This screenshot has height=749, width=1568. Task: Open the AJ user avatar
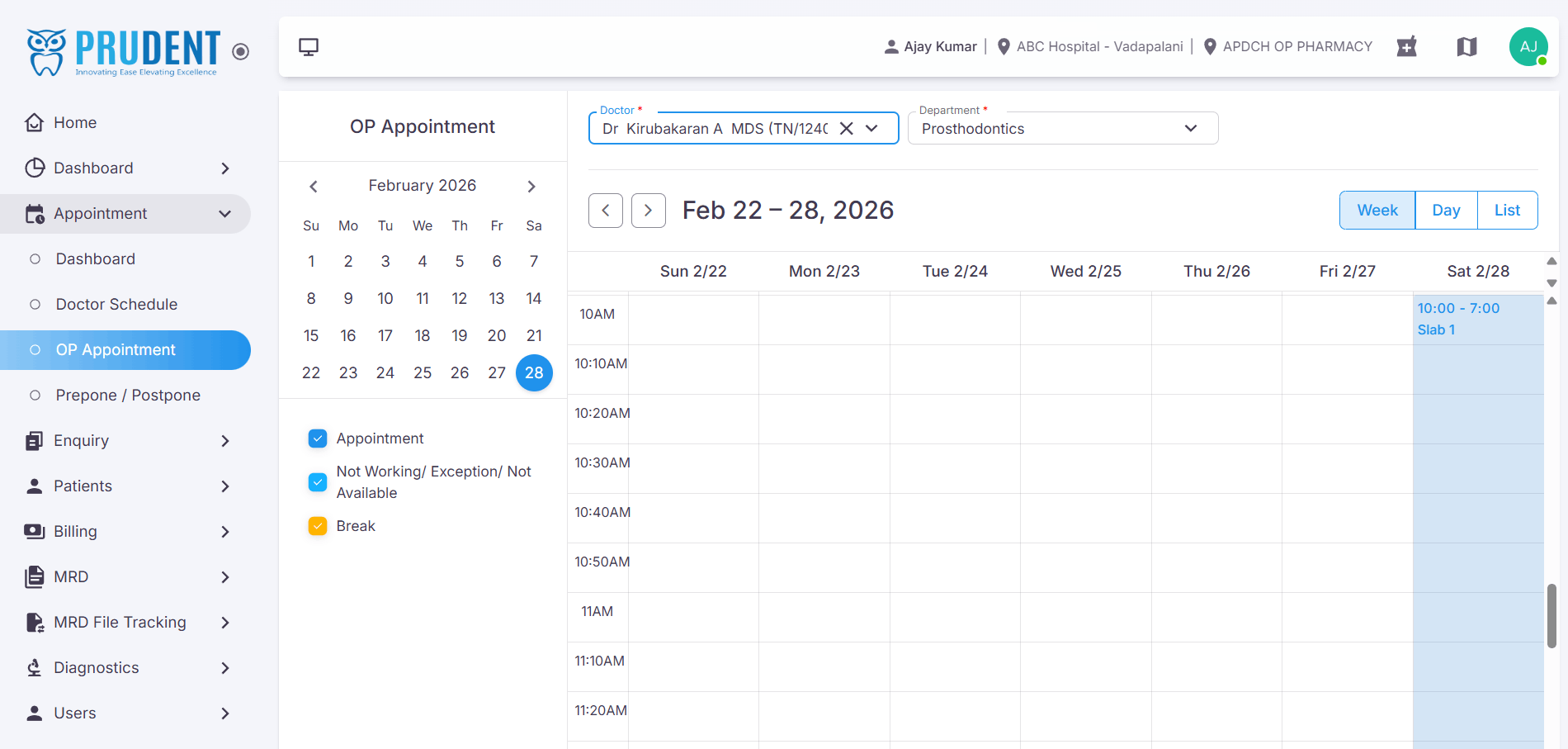[1528, 47]
